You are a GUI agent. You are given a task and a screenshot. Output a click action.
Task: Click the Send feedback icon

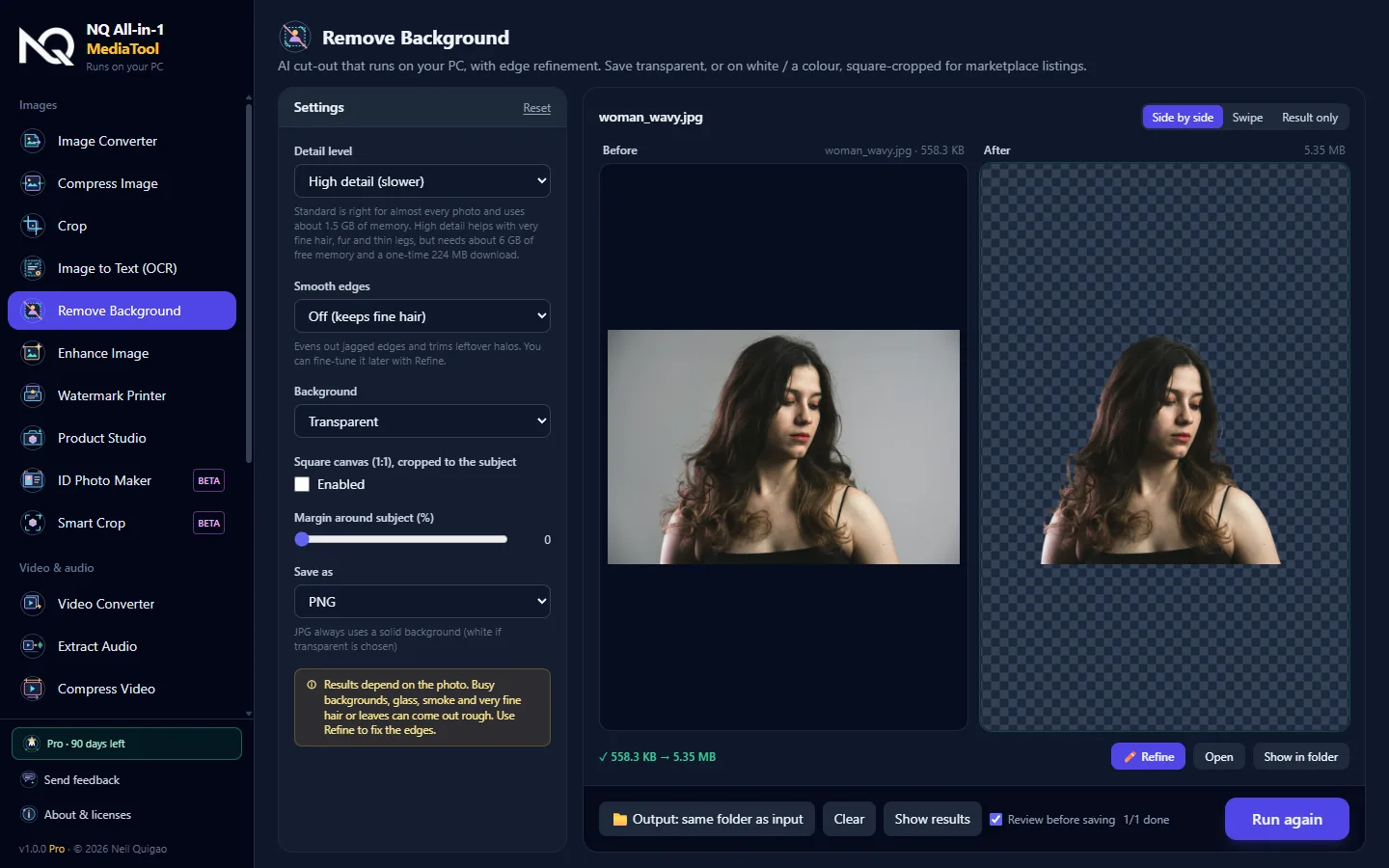(x=29, y=779)
